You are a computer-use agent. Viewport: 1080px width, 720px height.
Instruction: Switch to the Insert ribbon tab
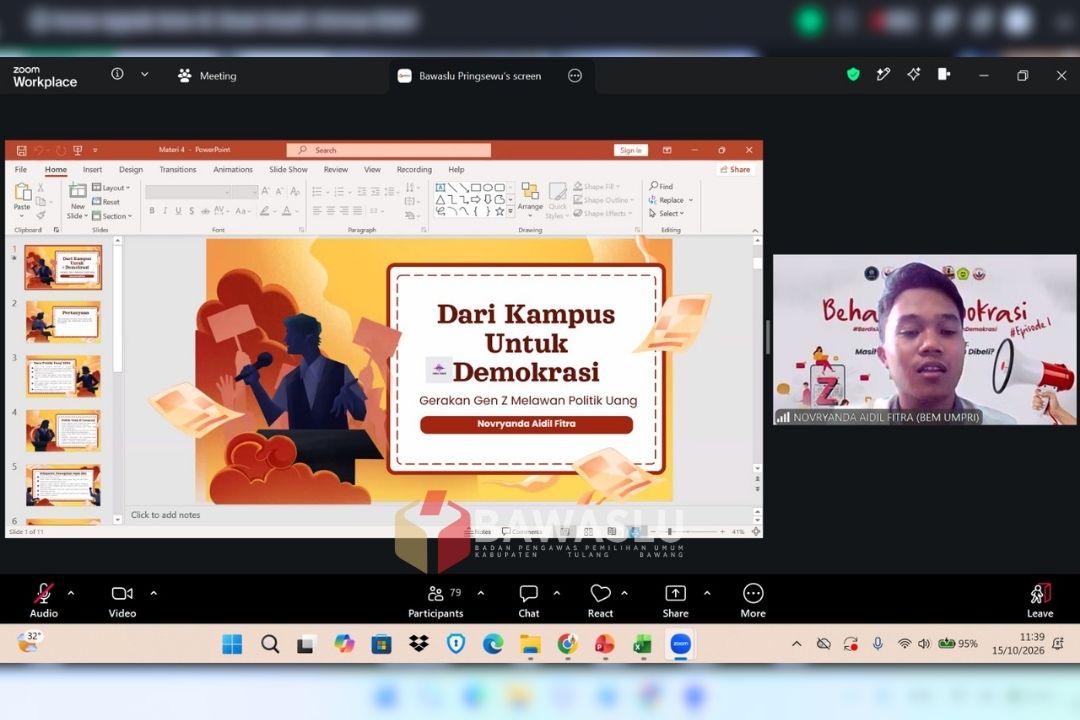tap(92, 169)
